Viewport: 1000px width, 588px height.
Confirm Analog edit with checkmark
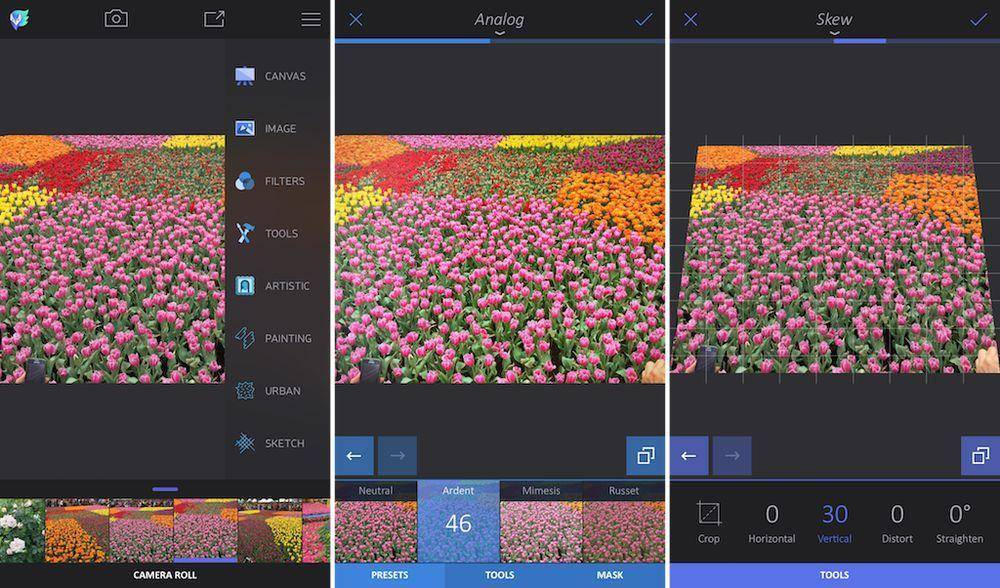[x=644, y=19]
